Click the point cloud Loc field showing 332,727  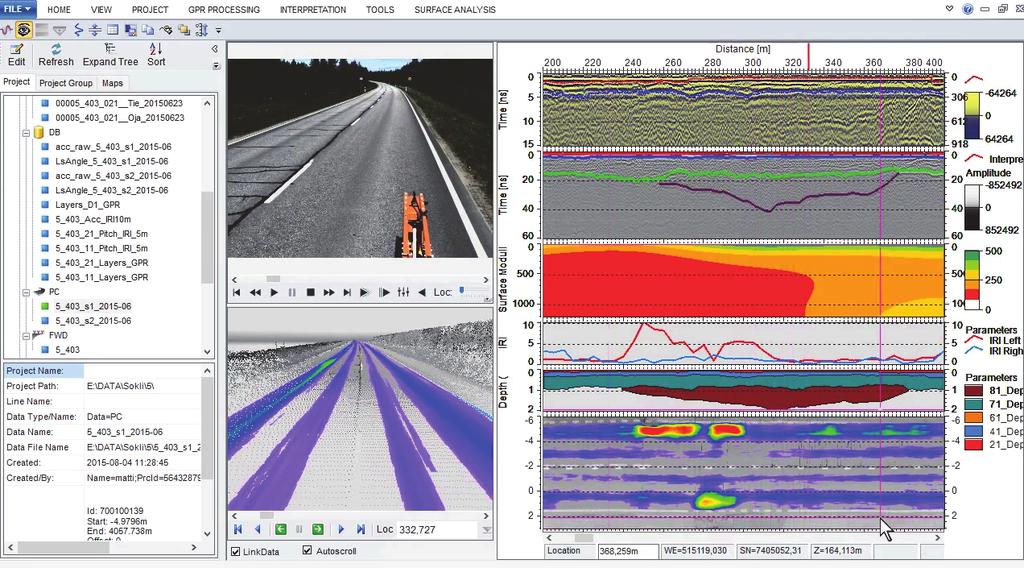click(x=439, y=529)
